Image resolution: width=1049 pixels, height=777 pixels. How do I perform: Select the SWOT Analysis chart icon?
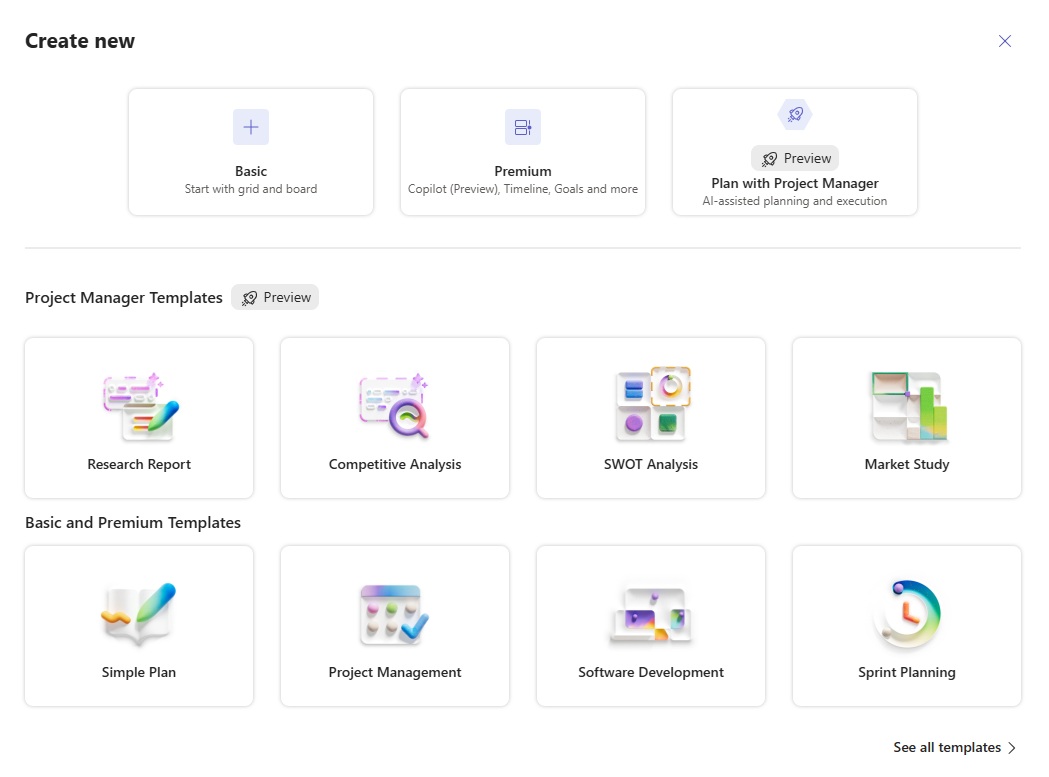(650, 404)
